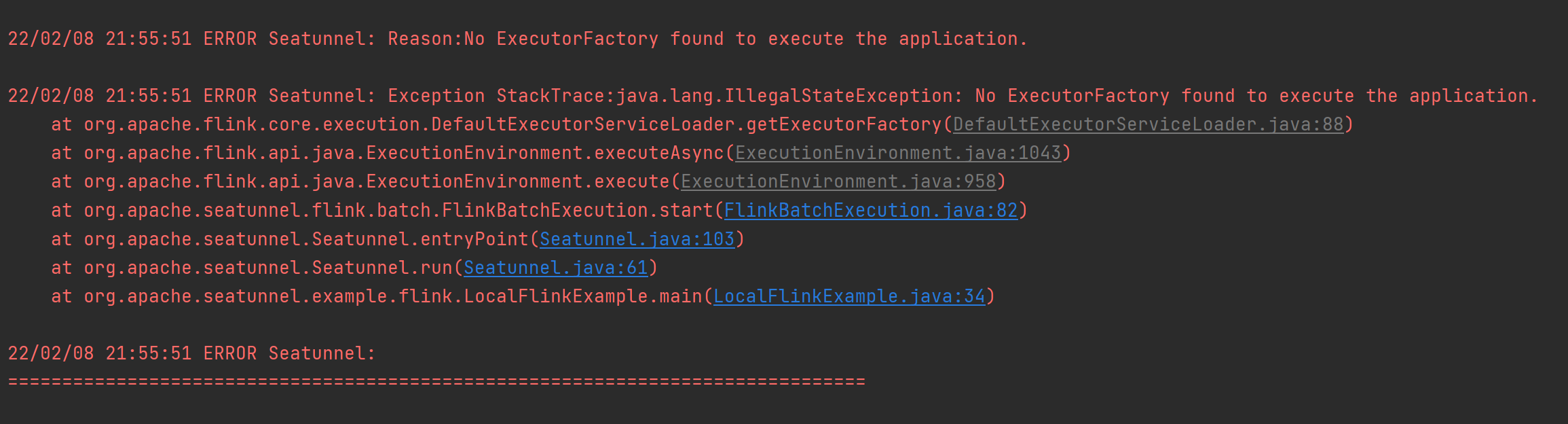Open Seatunnel.java:61 link
Image resolution: width=1568 pixels, height=424 pixels.
(x=556, y=268)
